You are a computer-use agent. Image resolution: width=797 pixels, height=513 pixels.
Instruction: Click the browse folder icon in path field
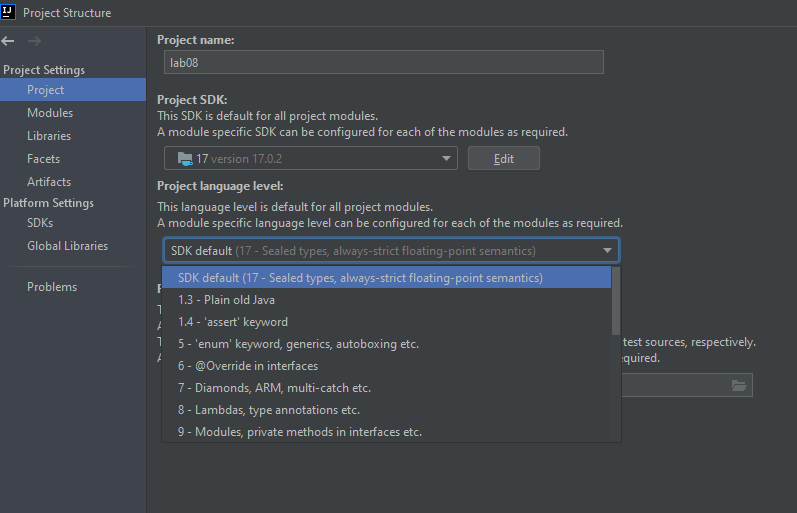[739, 386]
